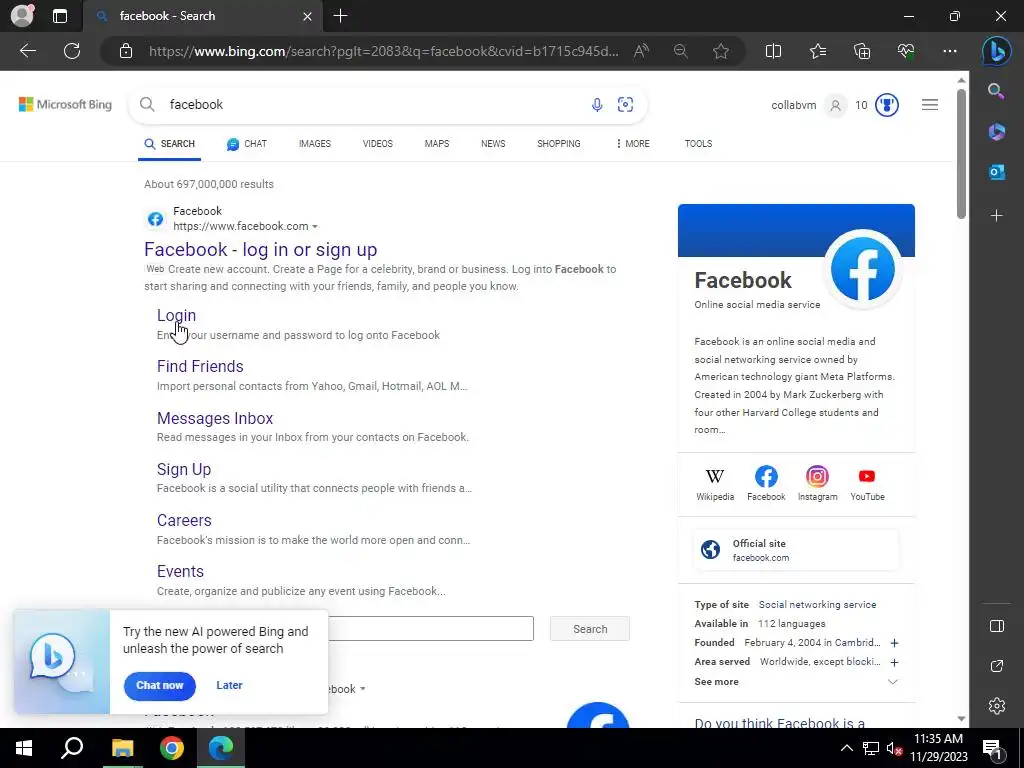Open Browser essentials heart icon
The height and width of the screenshot is (768, 1024).
[906, 51]
